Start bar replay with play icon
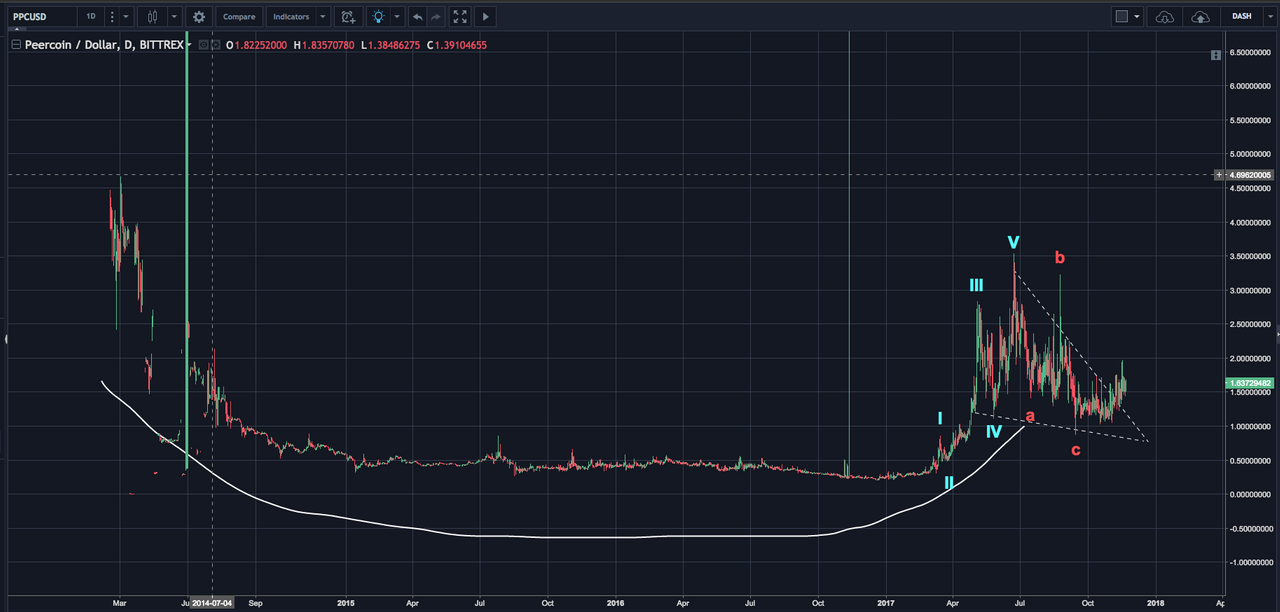Screen dimensions: 1280x612 pyautogui.click(x=485, y=16)
